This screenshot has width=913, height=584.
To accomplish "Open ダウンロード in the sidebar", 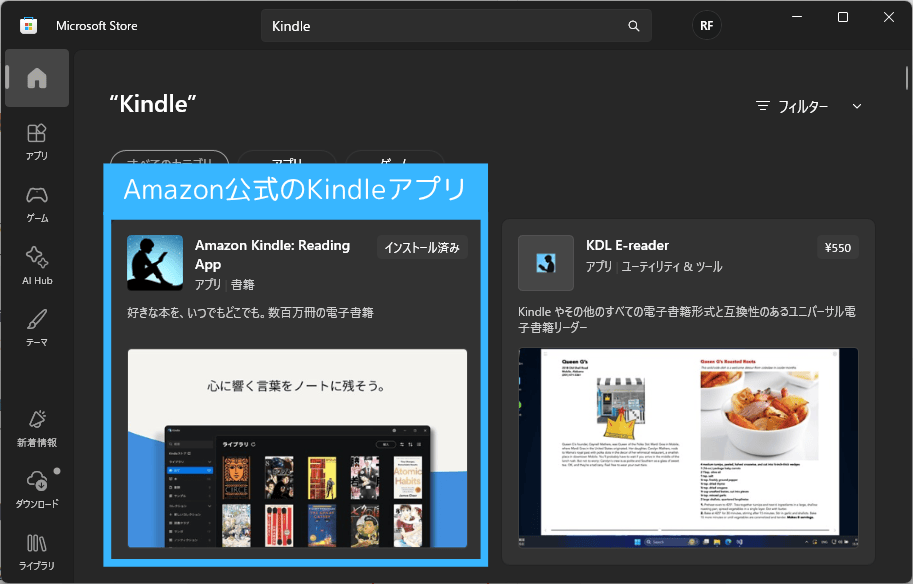I will [x=37, y=490].
